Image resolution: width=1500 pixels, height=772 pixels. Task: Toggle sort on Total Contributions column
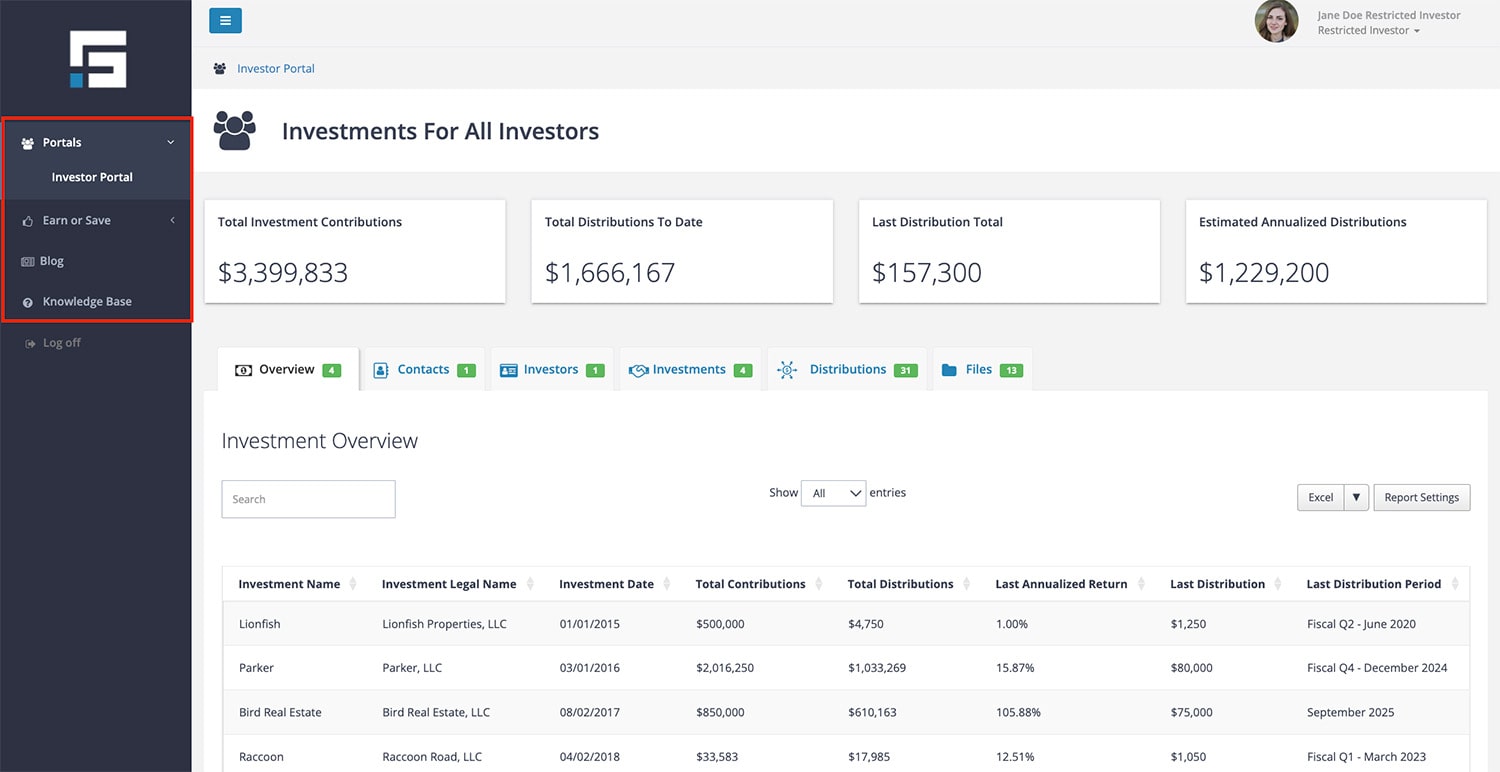[x=818, y=584]
